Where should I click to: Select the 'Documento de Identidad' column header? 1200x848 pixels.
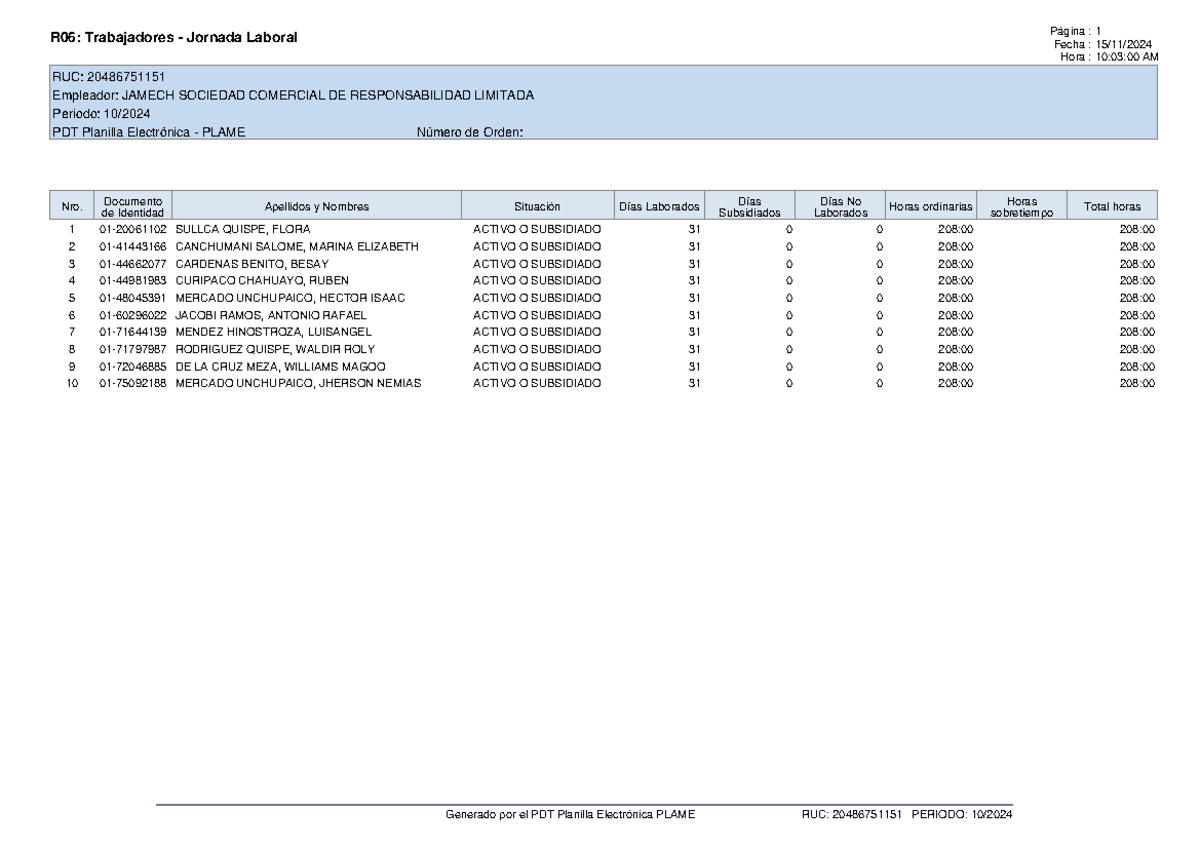(133, 207)
